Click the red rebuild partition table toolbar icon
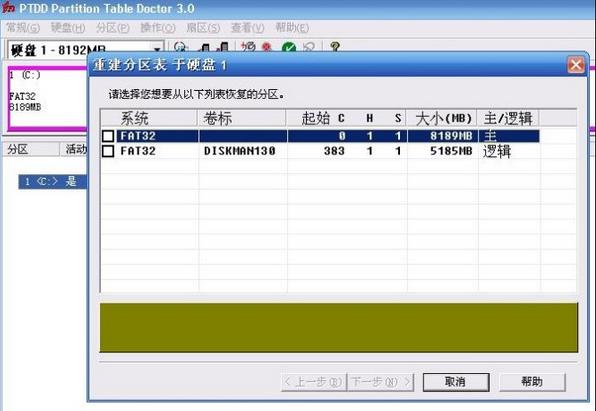596x411 pixels. coord(248,47)
